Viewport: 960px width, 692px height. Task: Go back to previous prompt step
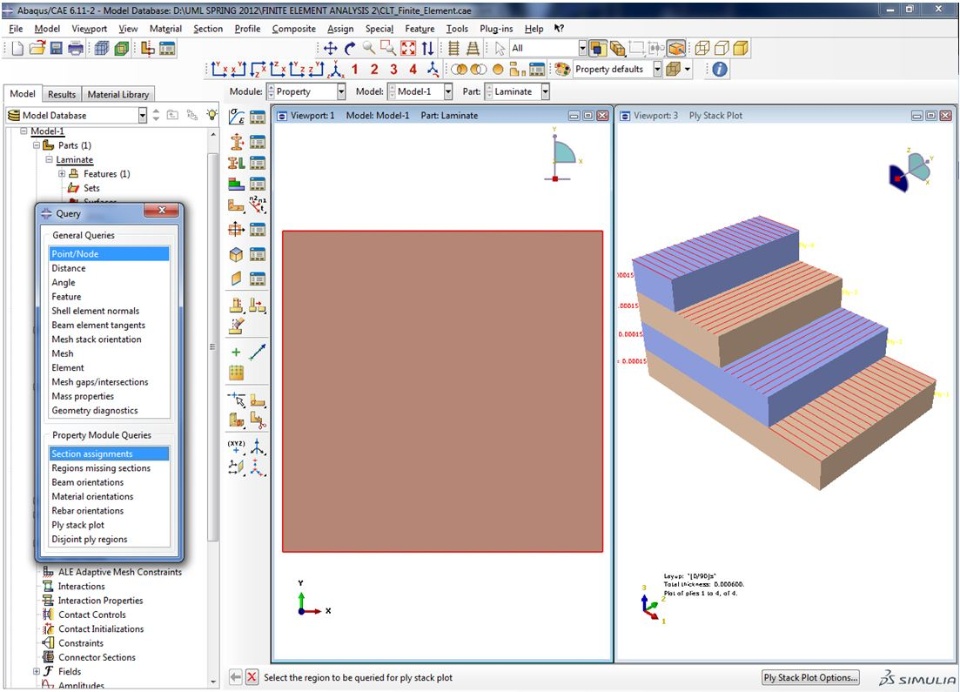pyautogui.click(x=235, y=677)
